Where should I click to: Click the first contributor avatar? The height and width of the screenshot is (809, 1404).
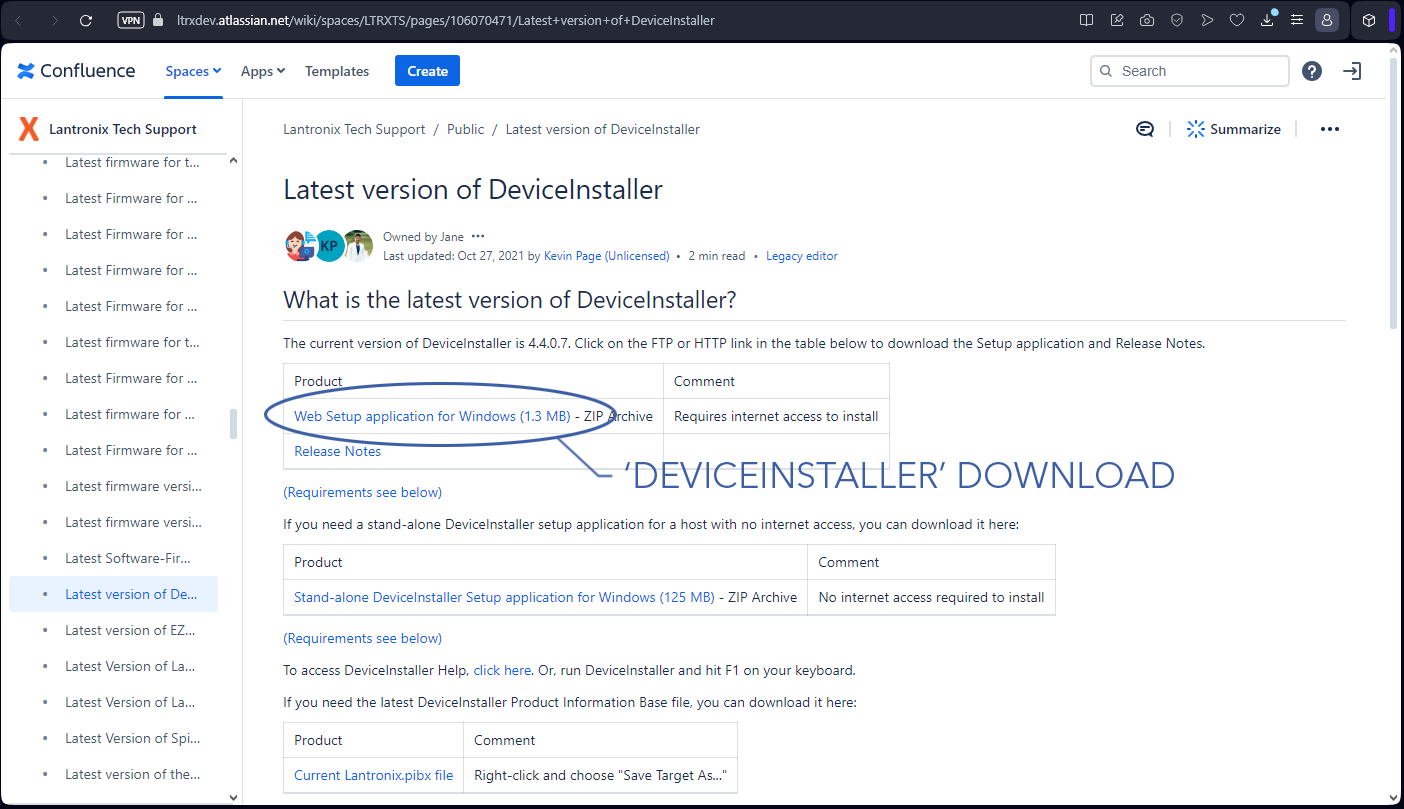tap(299, 246)
